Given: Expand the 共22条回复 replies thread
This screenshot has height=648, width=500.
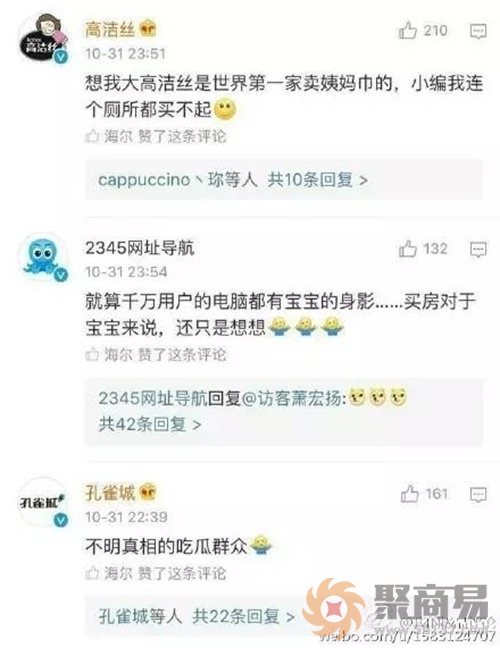Looking at the screenshot, I should pos(244,617).
